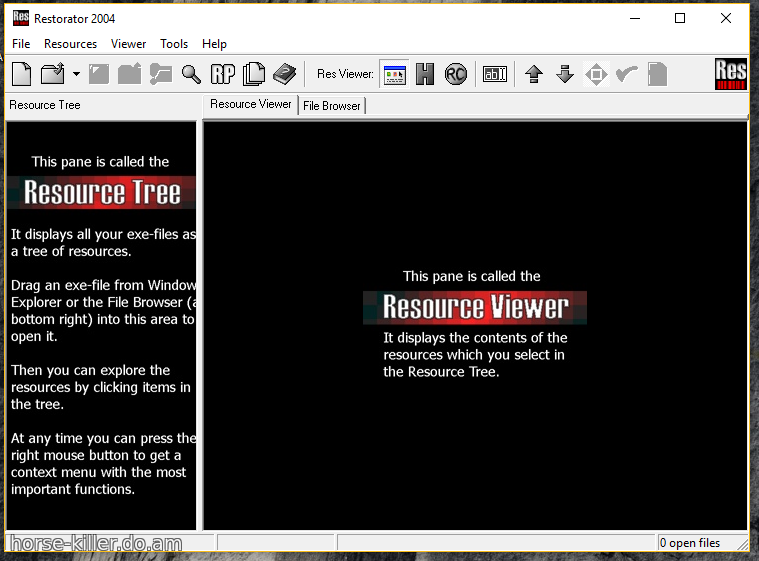
Task: Close the Restorator 2004 window
Action: coord(726,18)
